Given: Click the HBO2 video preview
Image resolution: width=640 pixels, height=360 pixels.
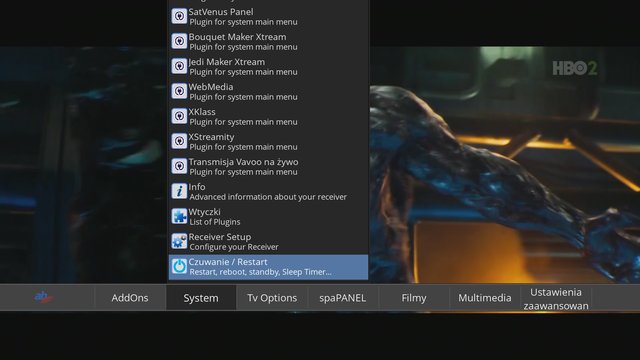Looking at the screenshot, I should click(504, 164).
